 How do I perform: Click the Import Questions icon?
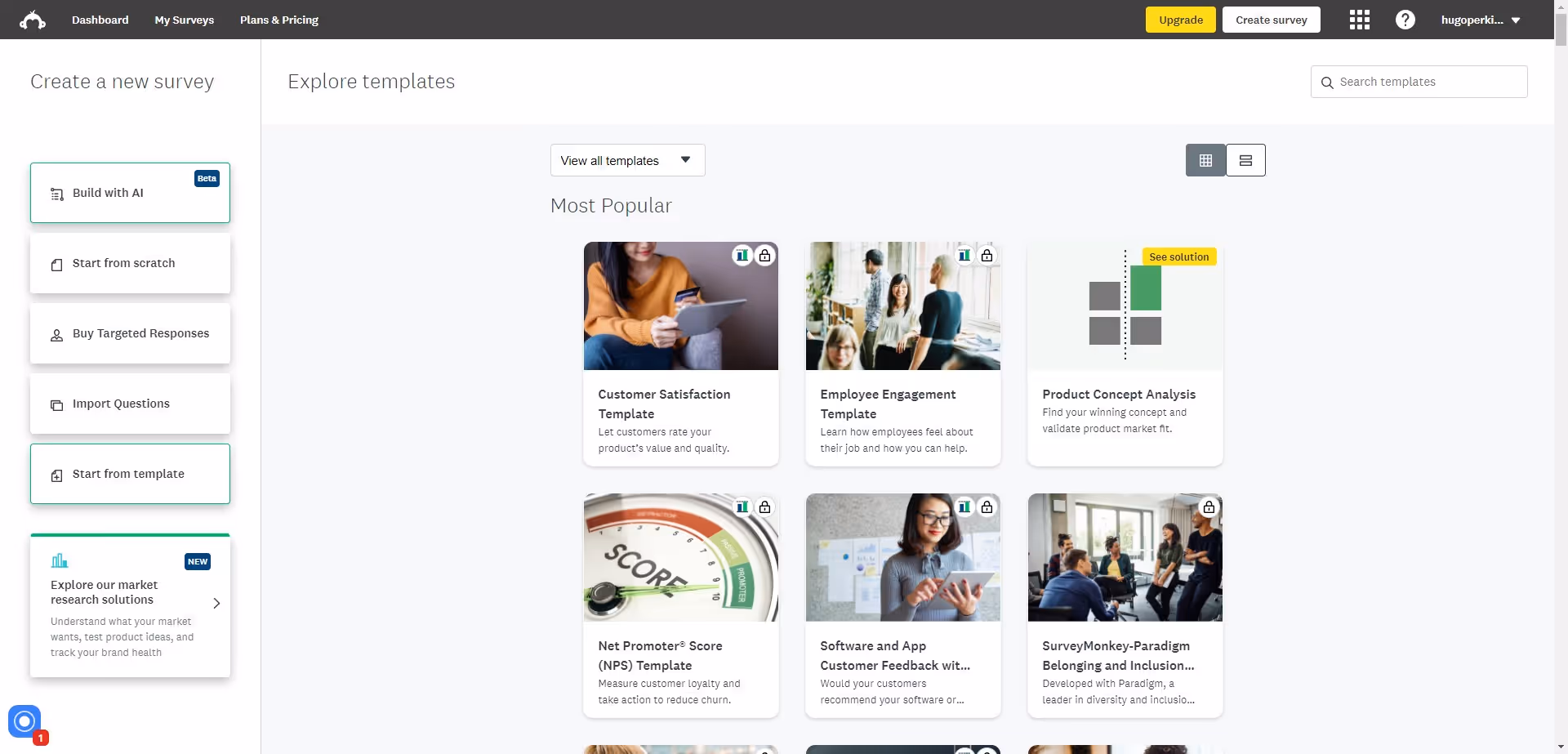[x=57, y=405]
